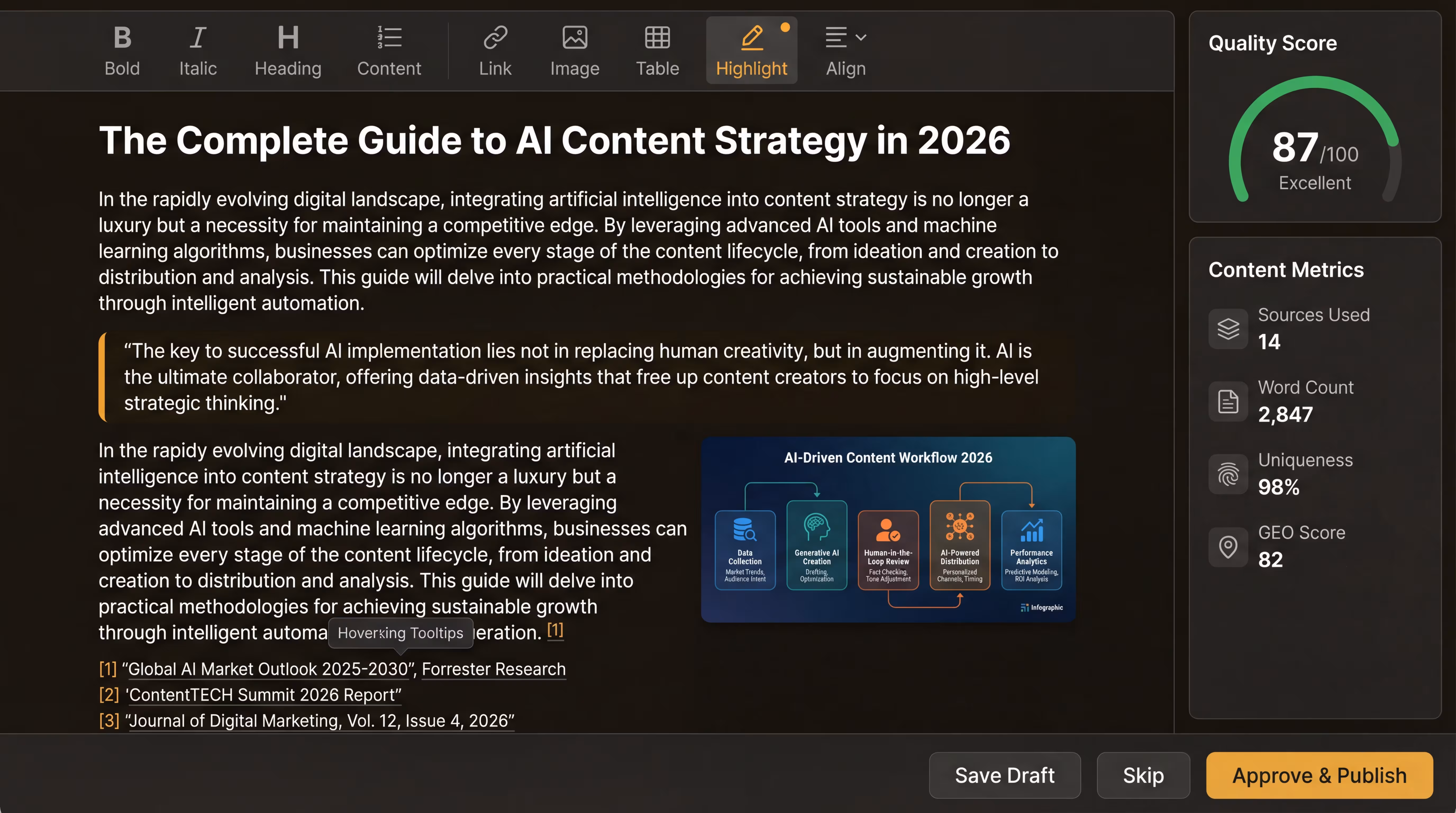Image resolution: width=1456 pixels, height=813 pixels.
Task: Click the Skip button
Action: coord(1143,775)
